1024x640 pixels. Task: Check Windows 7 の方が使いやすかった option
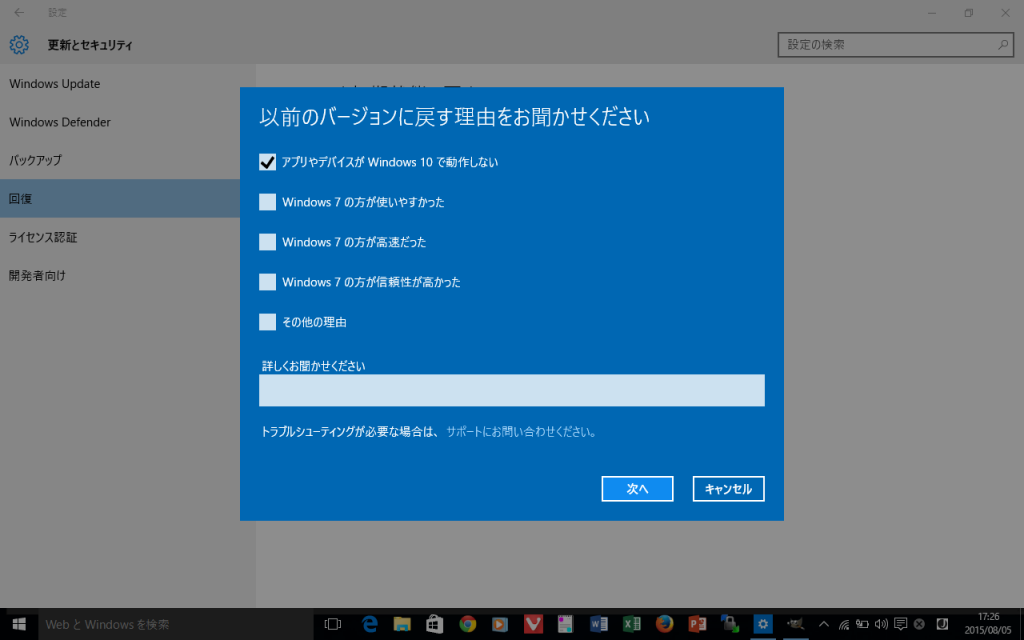[267, 202]
